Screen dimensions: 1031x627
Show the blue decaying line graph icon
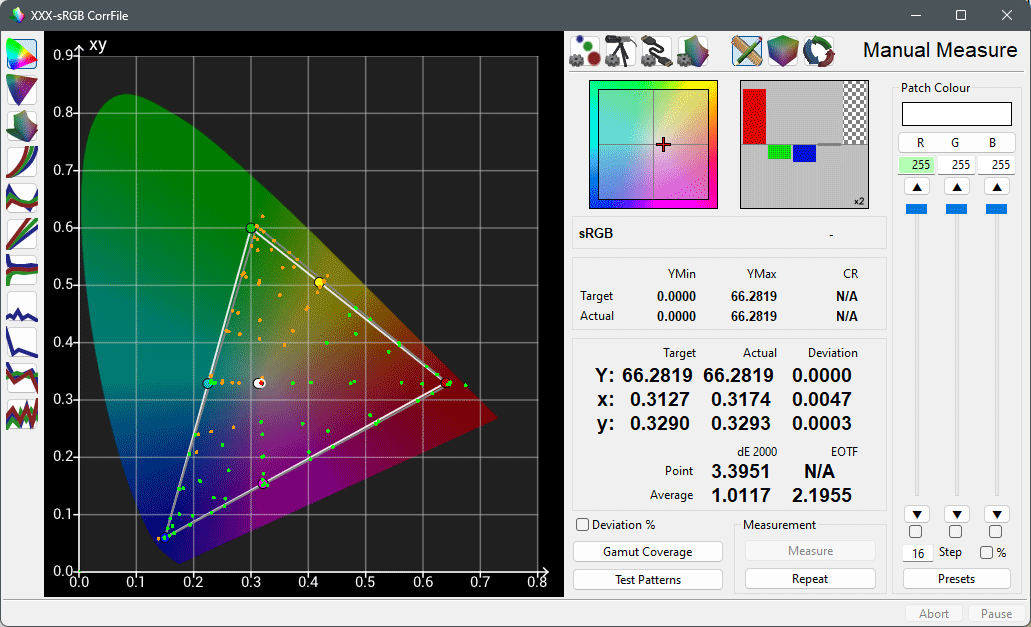pyautogui.click(x=22, y=342)
